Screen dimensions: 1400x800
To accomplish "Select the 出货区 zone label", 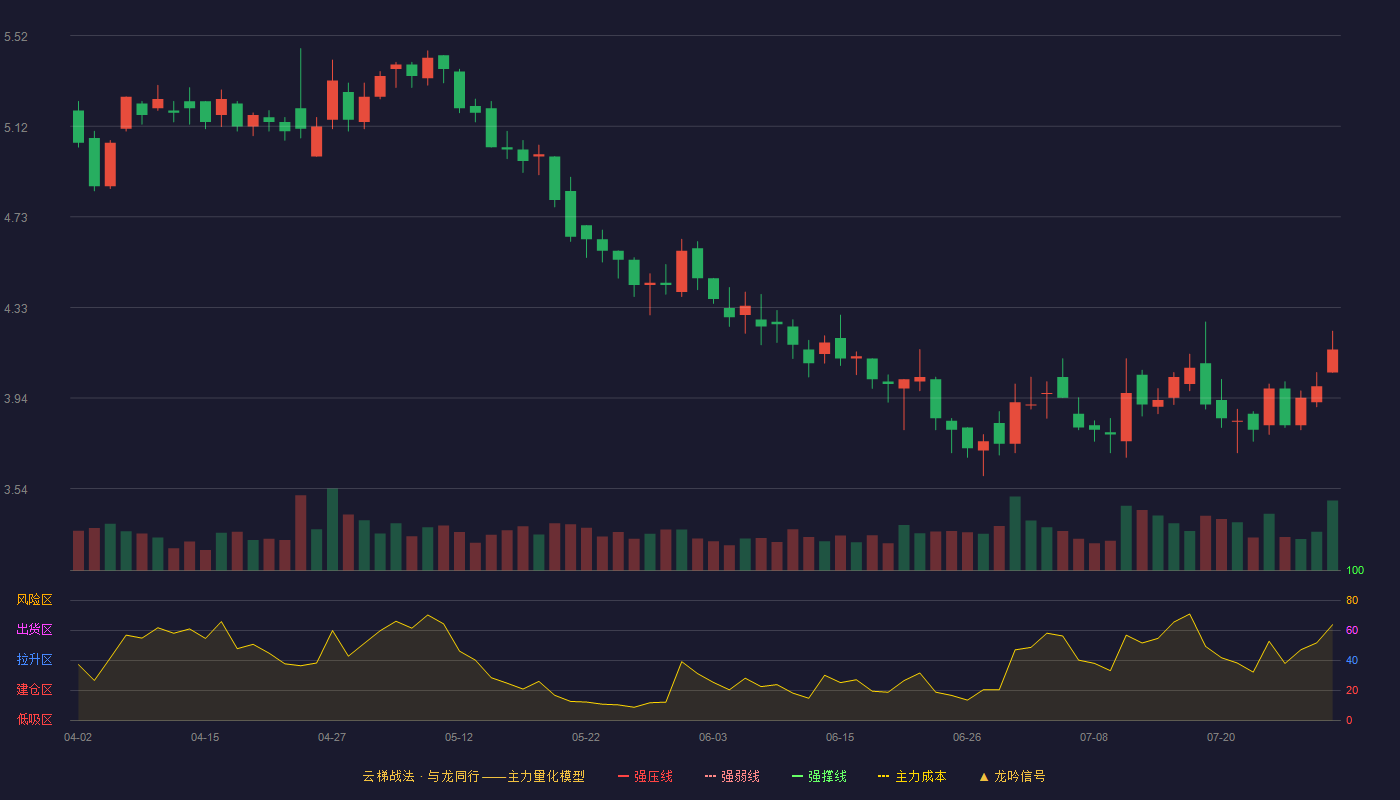I will tap(34, 630).
